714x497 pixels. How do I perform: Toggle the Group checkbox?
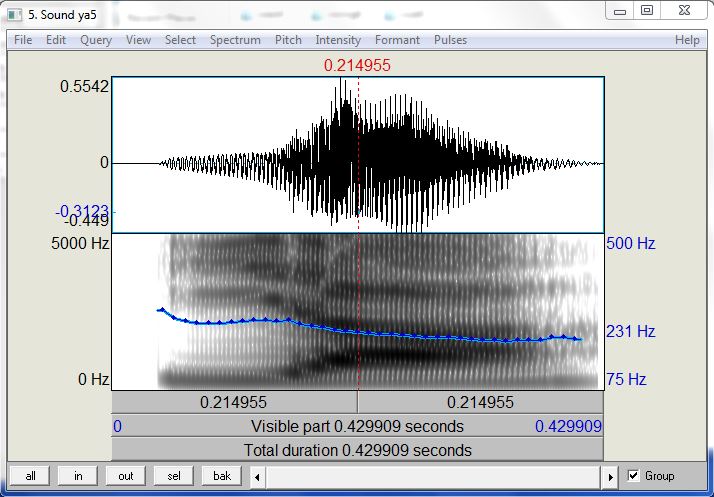(x=633, y=476)
